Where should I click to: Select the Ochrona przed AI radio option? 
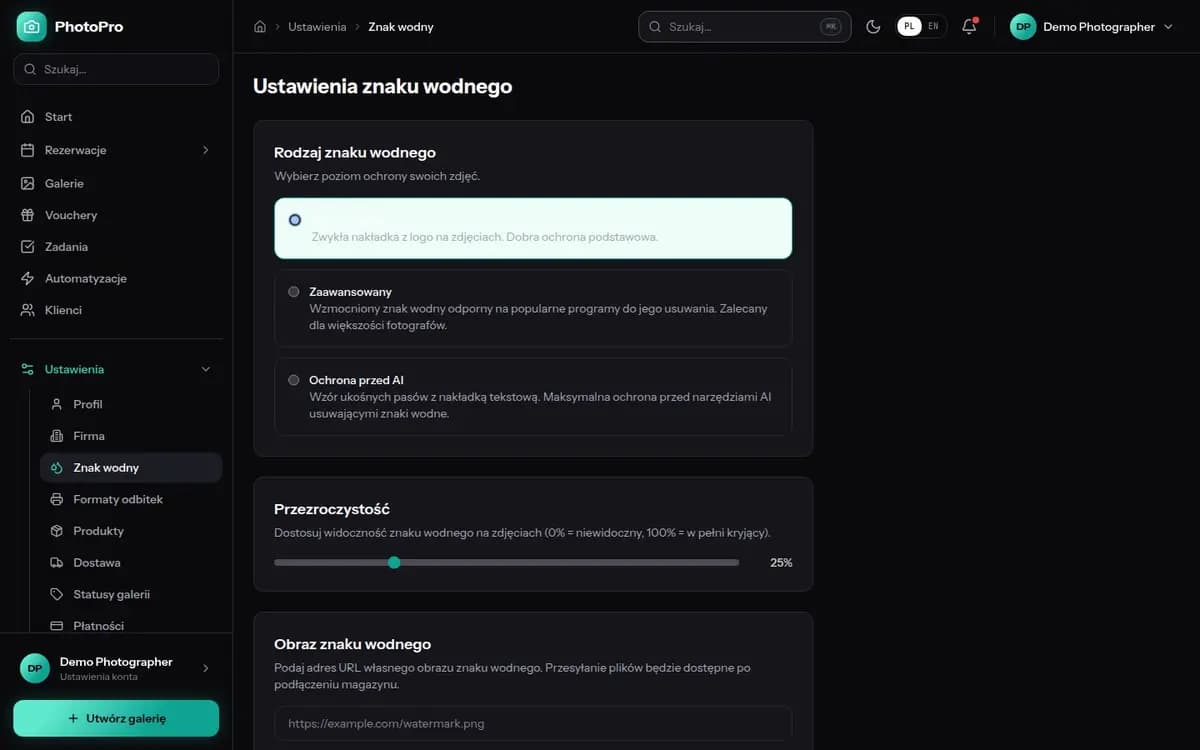294,380
